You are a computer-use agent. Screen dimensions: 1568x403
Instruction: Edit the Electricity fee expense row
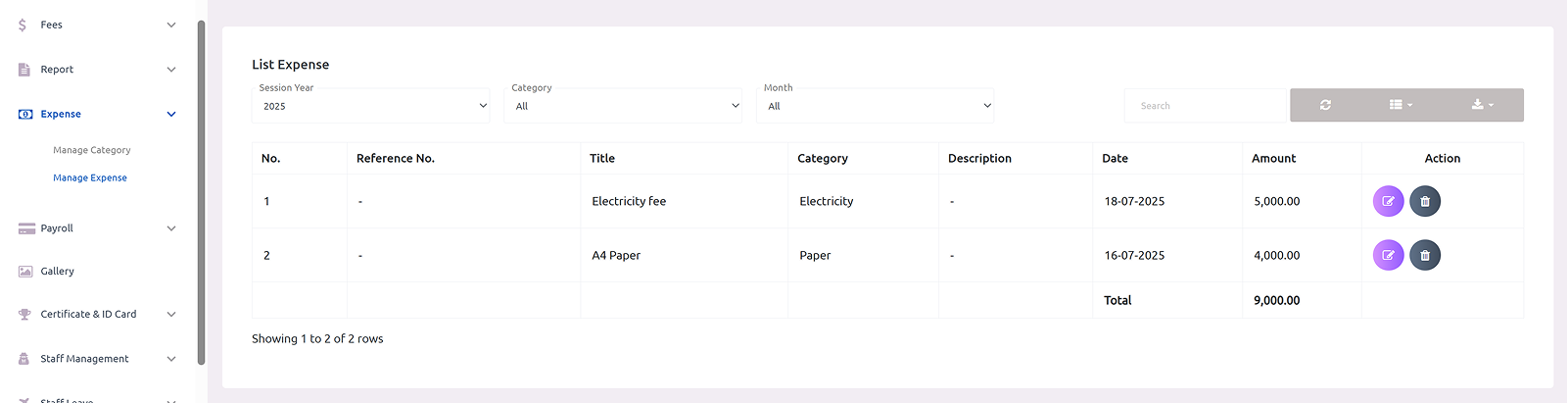(x=1388, y=201)
